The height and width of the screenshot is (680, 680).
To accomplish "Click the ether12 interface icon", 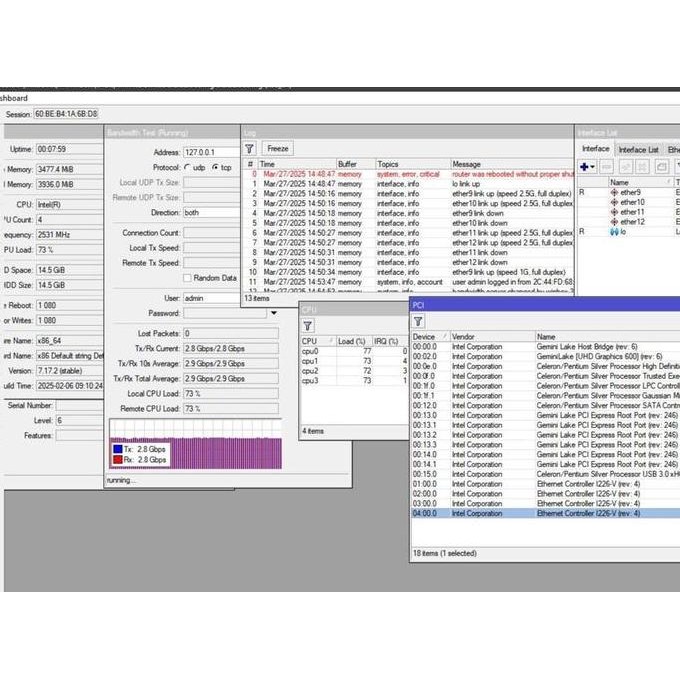I will (x=613, y=222).
